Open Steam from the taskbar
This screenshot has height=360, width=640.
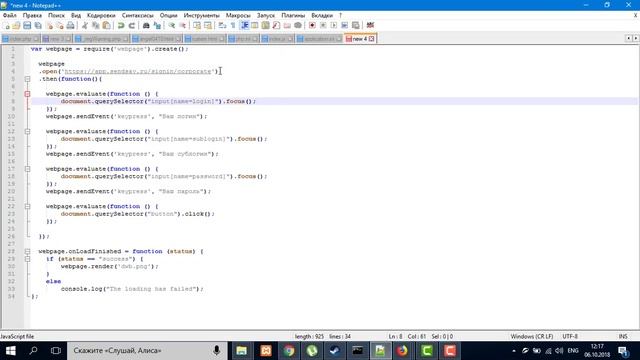pos(335,351)
